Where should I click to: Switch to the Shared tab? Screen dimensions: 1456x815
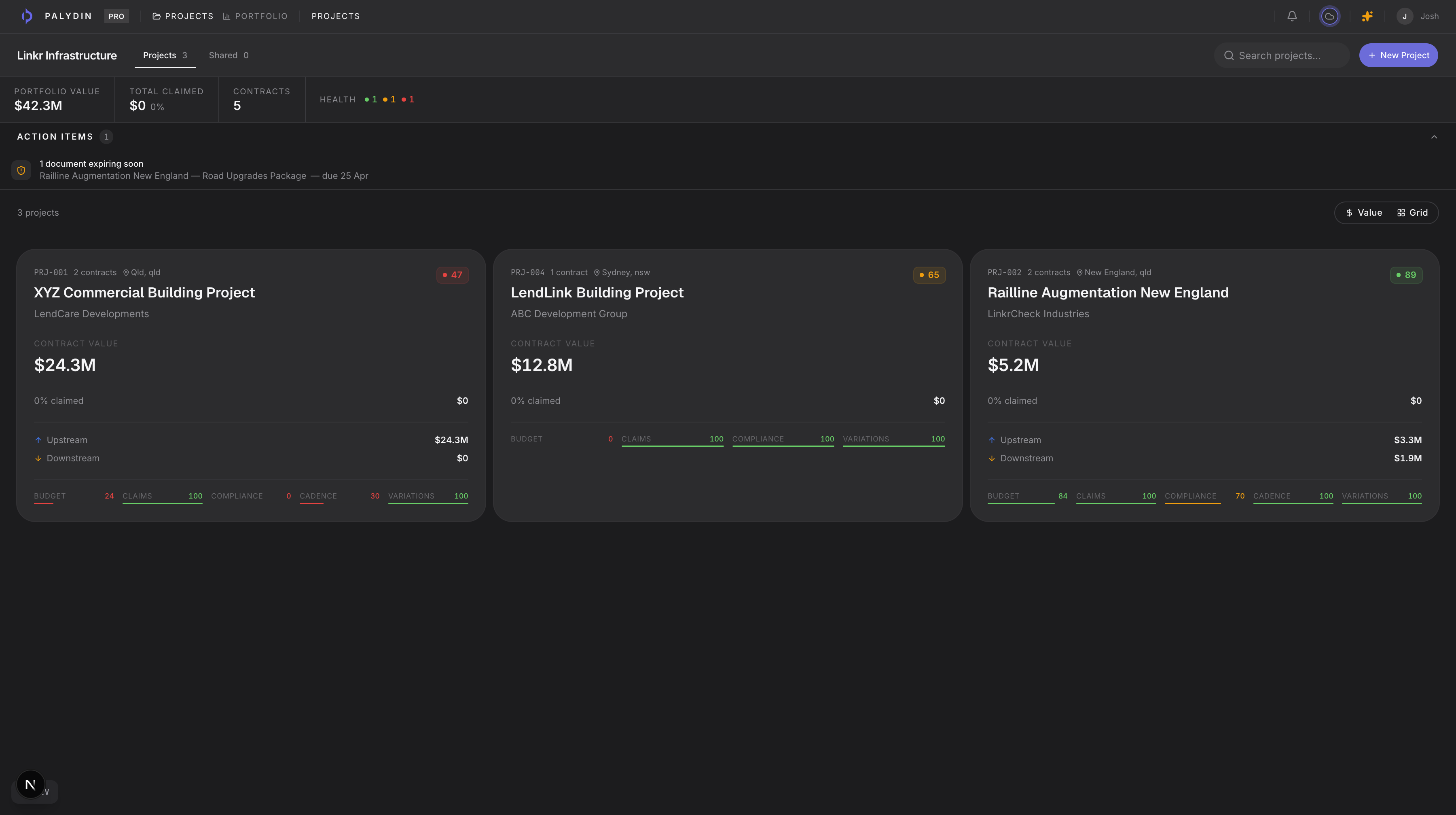(229, 55)
